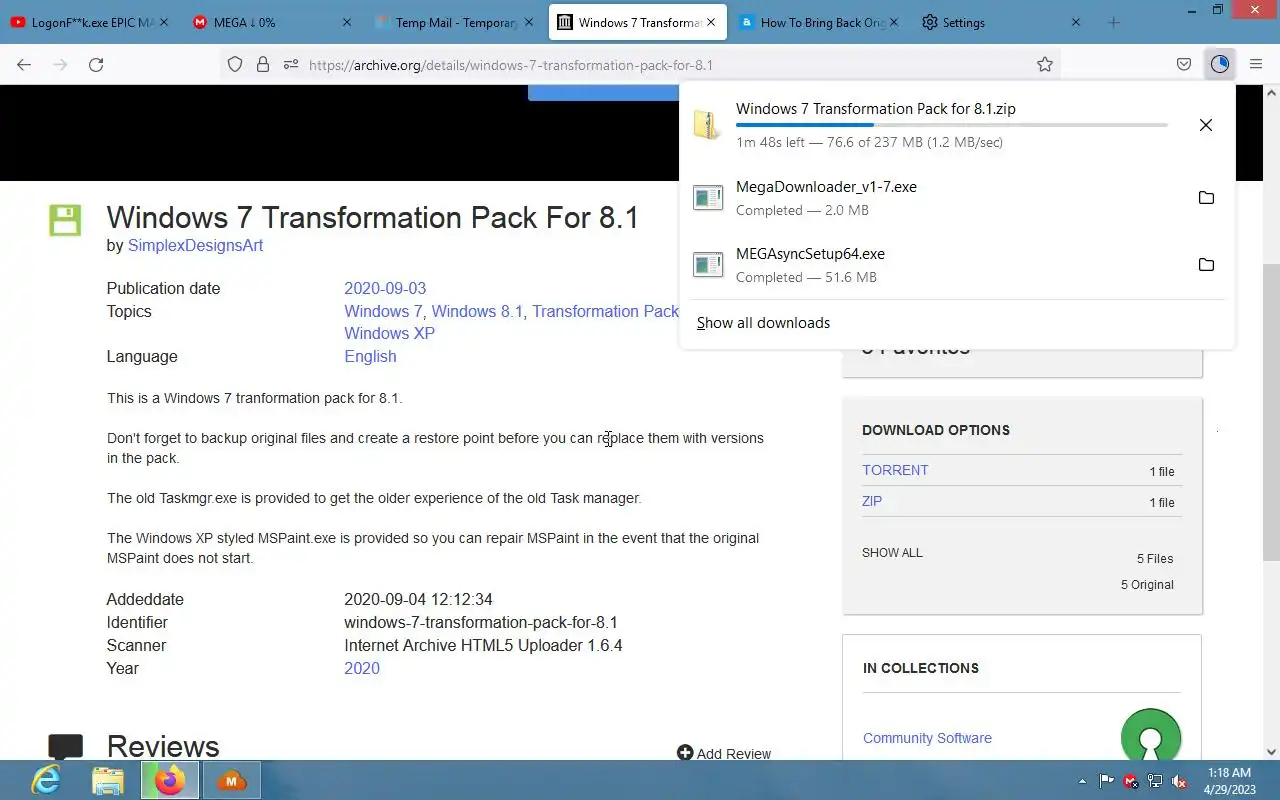This screenshot has width=1280, height=800.
Task: Click the scroll down arrow of page
Action: pyautogui.click(x=1271, y=751)
